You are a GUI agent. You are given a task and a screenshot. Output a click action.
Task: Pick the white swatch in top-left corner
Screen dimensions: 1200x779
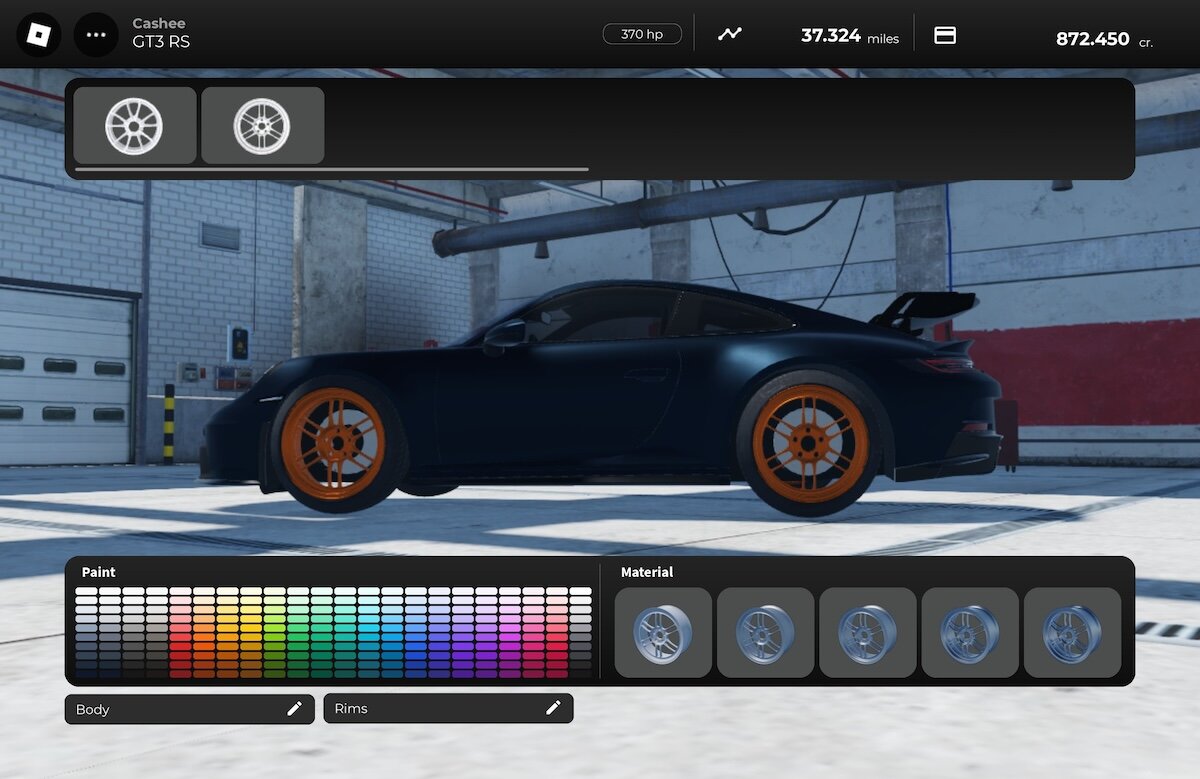[86, 592]
